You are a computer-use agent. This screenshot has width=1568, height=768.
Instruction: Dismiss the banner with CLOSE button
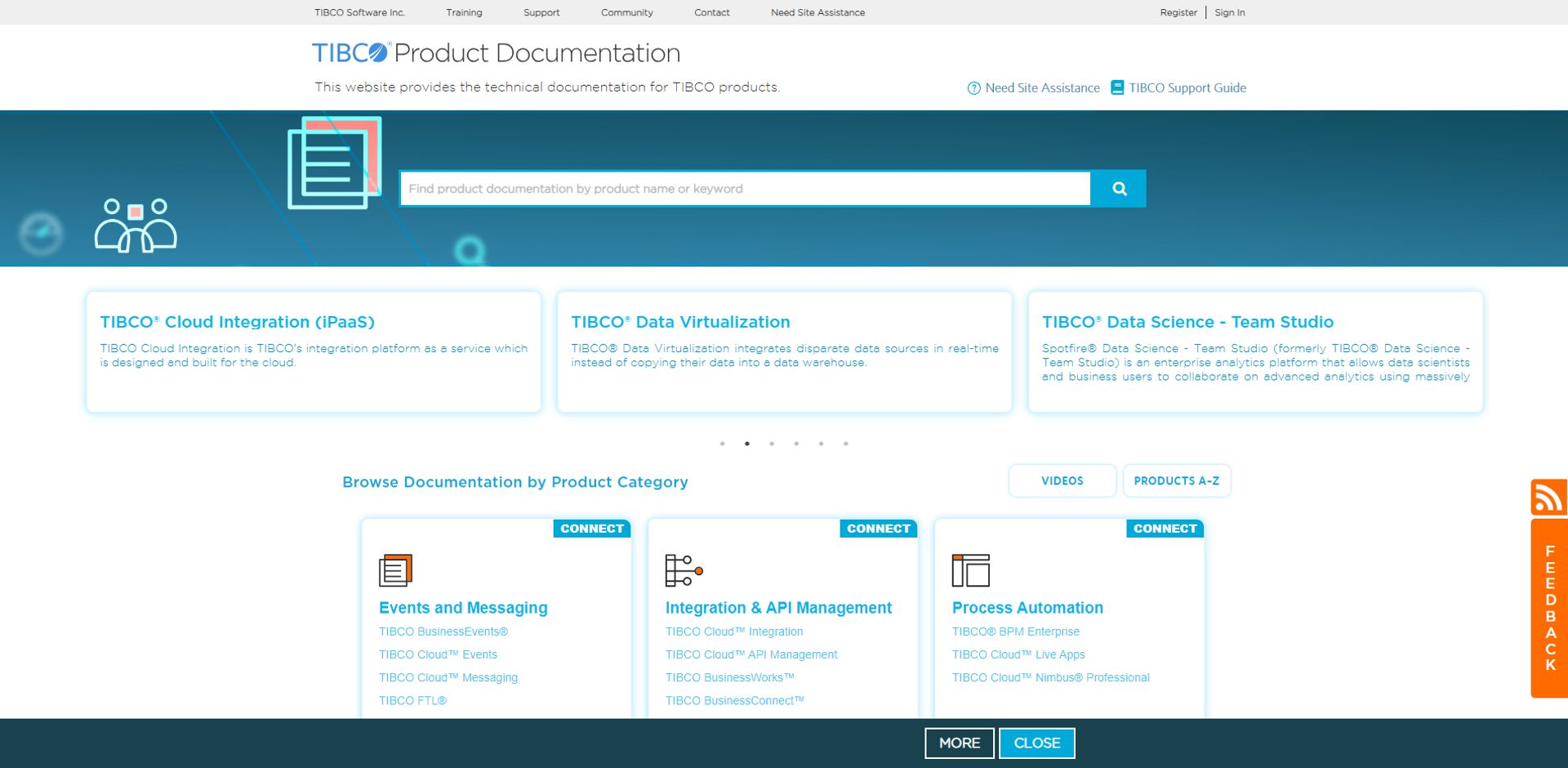[1036, 743]
